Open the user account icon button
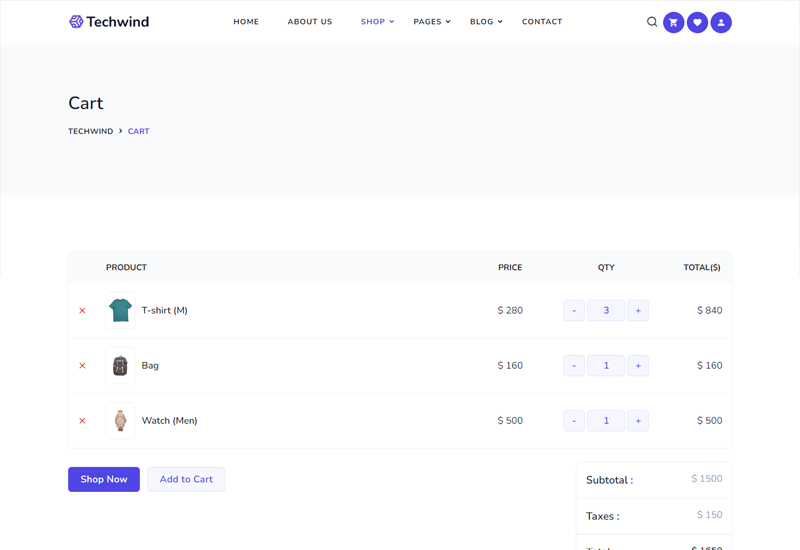Viewport: 800px width, 550px height. pyautogui.click(x=721, y=22)
